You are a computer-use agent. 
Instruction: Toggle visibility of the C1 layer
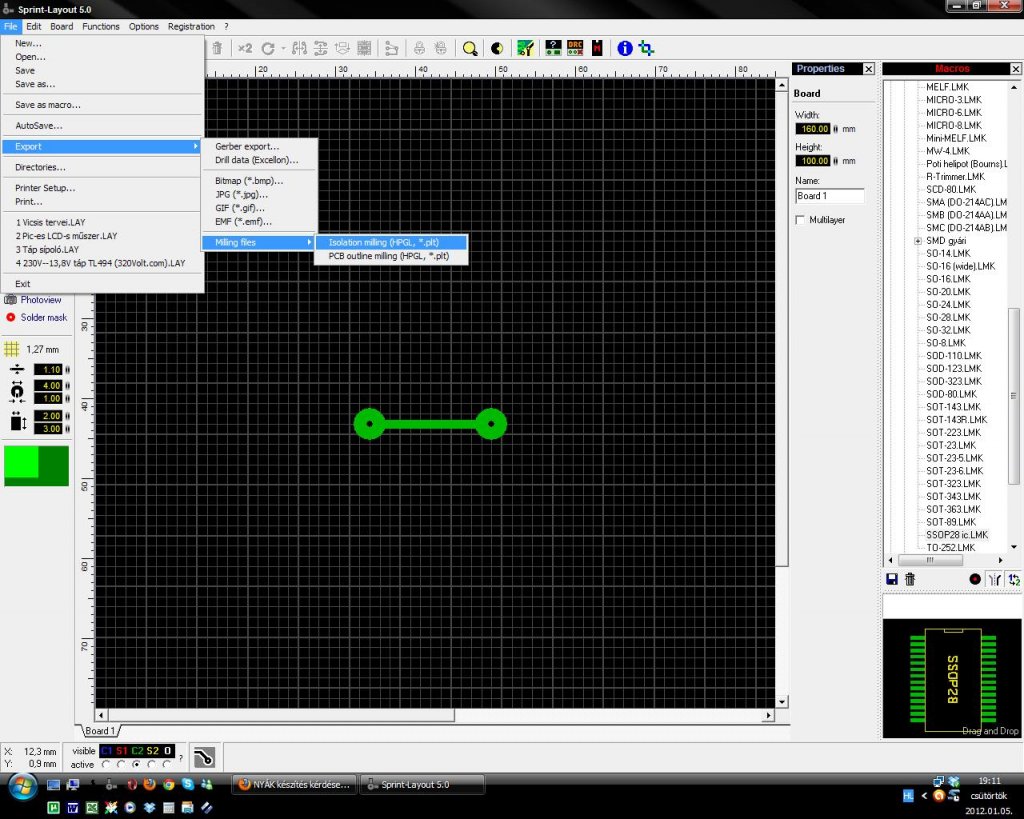(107, 750)
